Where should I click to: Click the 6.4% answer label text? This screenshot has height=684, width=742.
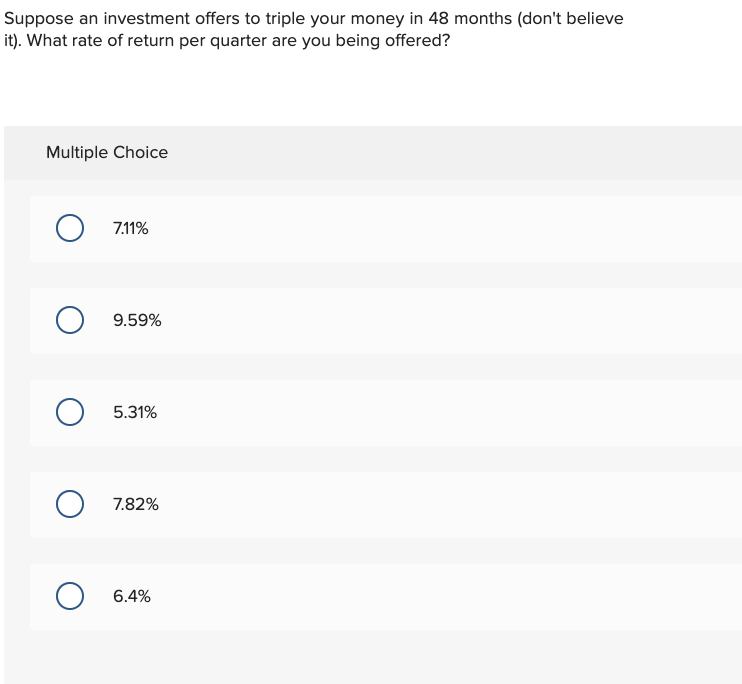pos(132,596)
